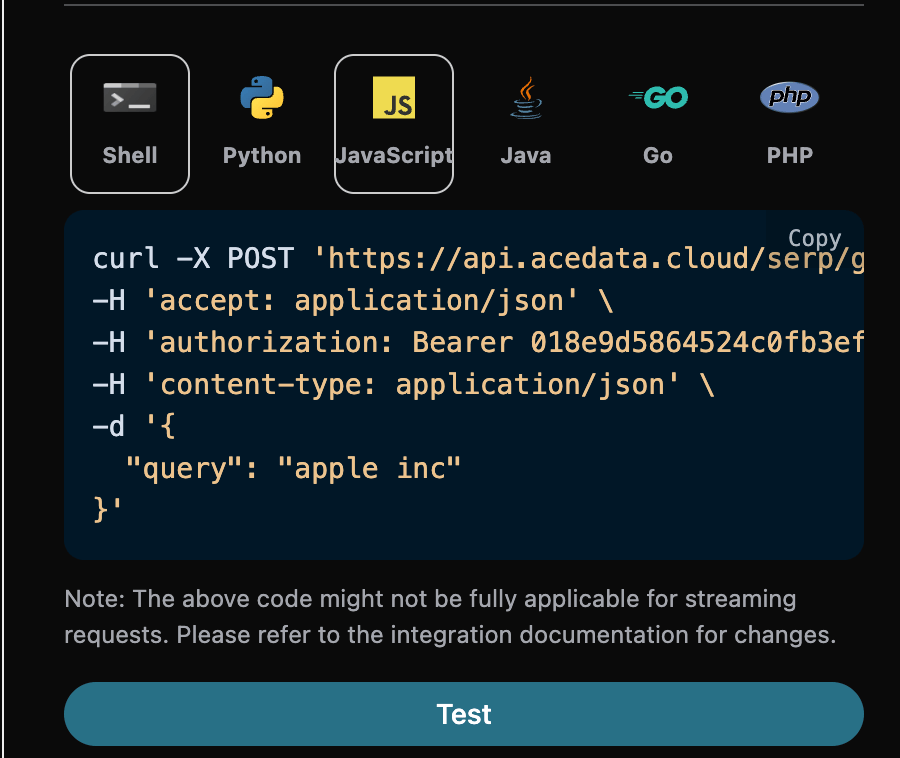Copy the code snippet
Image resolution: width=900 pixels, height=758 pixels.
pyautogui.click(x=814, y=238)
